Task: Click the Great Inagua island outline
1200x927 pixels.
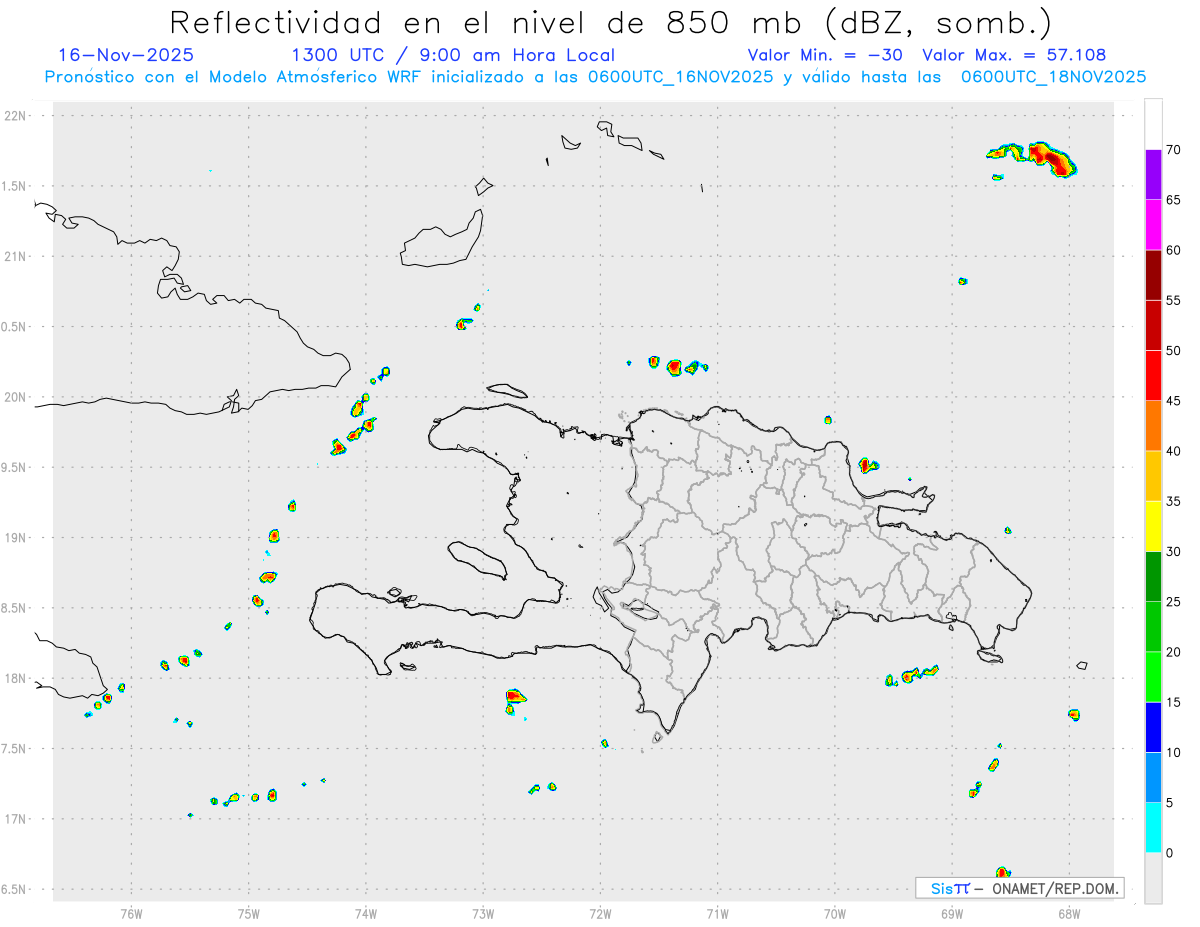Action: click(444, 240)
